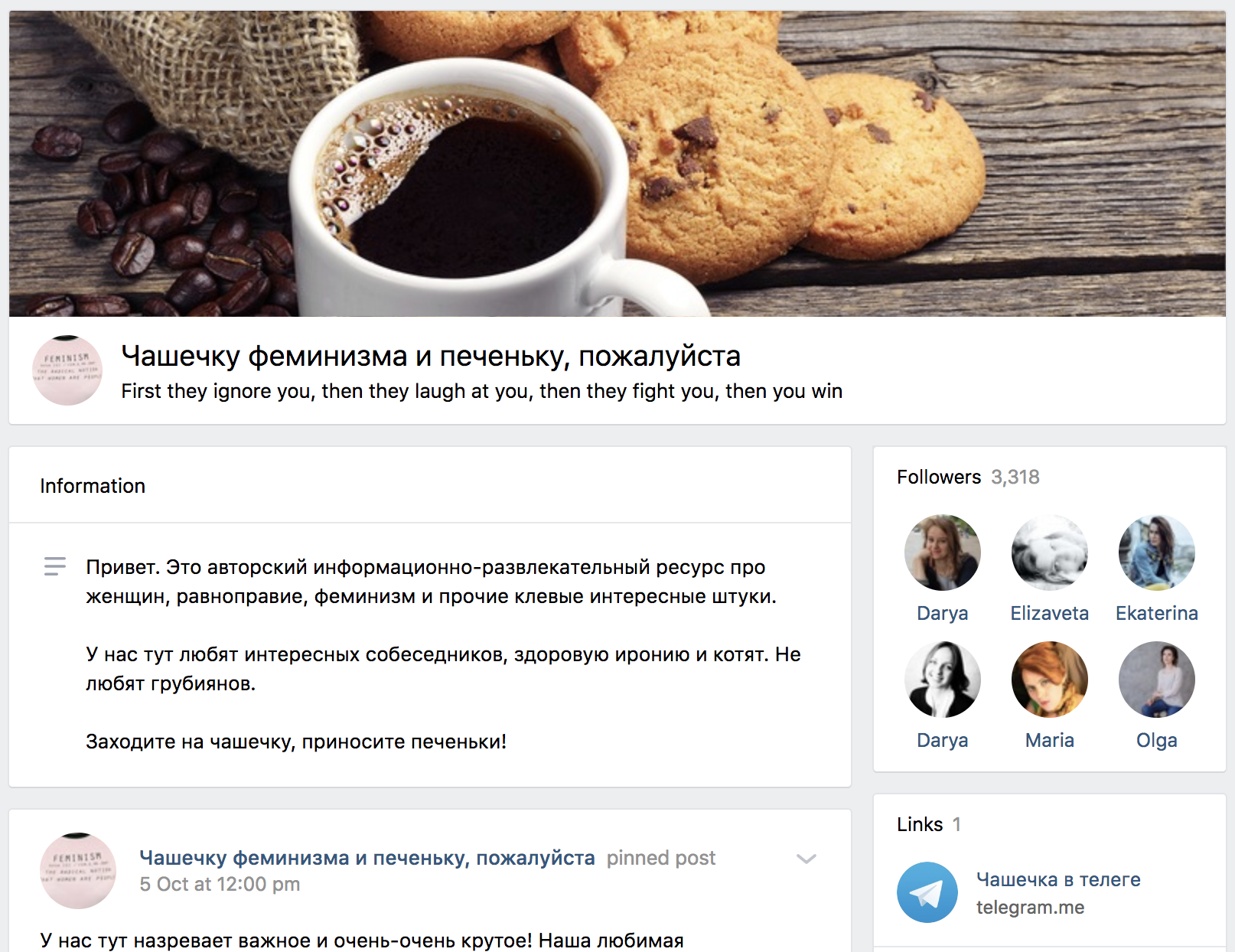This screenshot has width=1235, height=952.
Task: Click the Чашечка в телеге link
Action: point(1058,880)
